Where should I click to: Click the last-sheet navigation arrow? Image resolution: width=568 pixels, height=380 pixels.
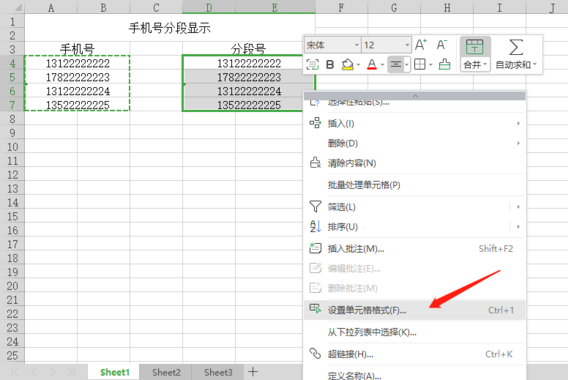(71, 372)
